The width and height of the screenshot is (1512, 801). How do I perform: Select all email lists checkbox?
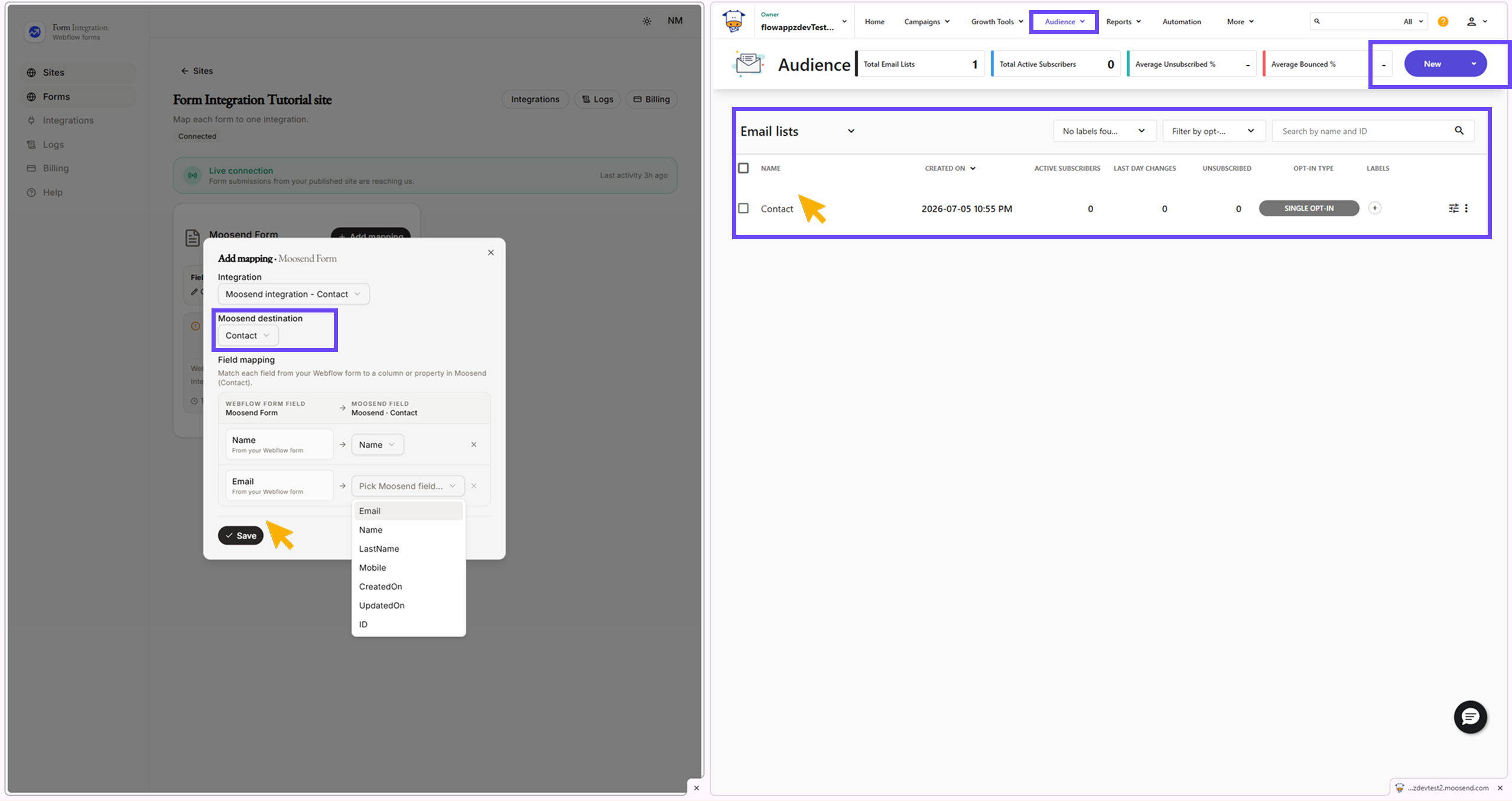tap(743, 168)
